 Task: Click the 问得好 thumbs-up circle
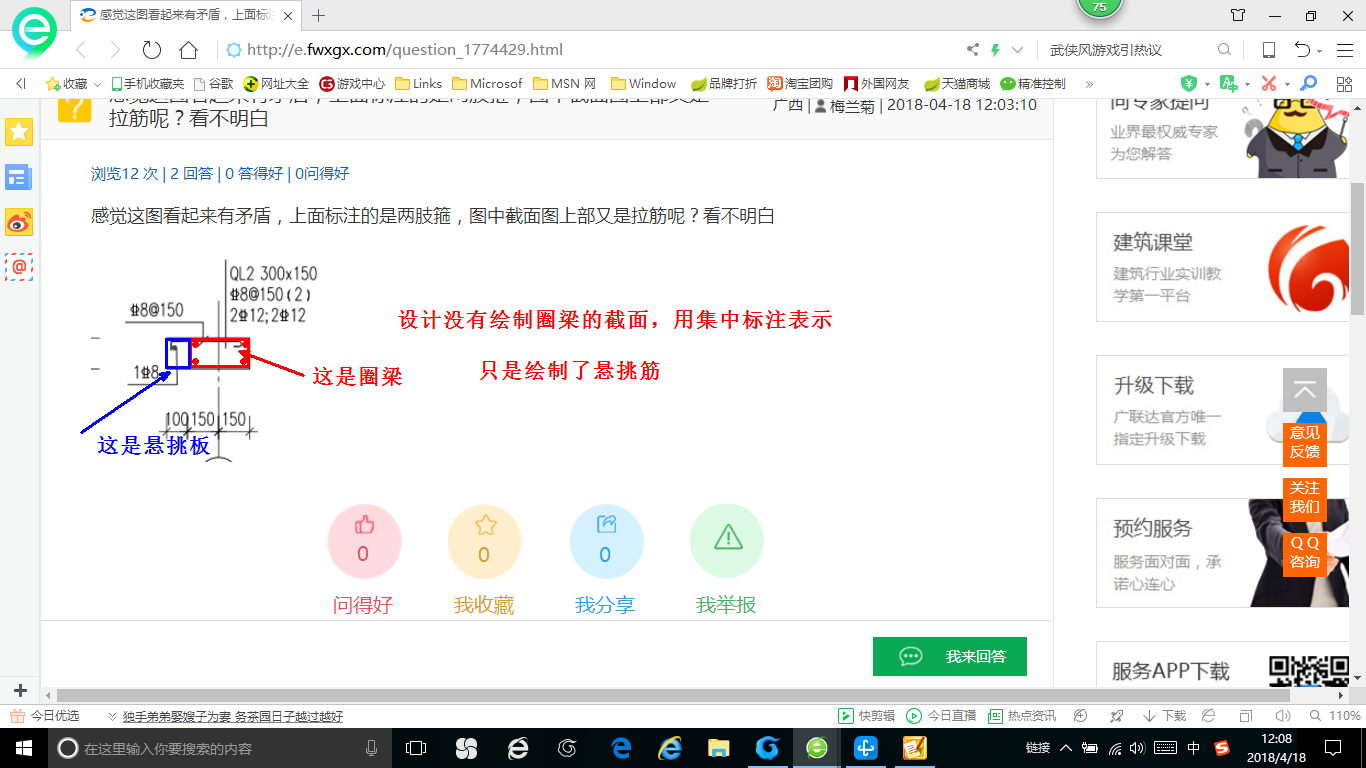(364, 541)
